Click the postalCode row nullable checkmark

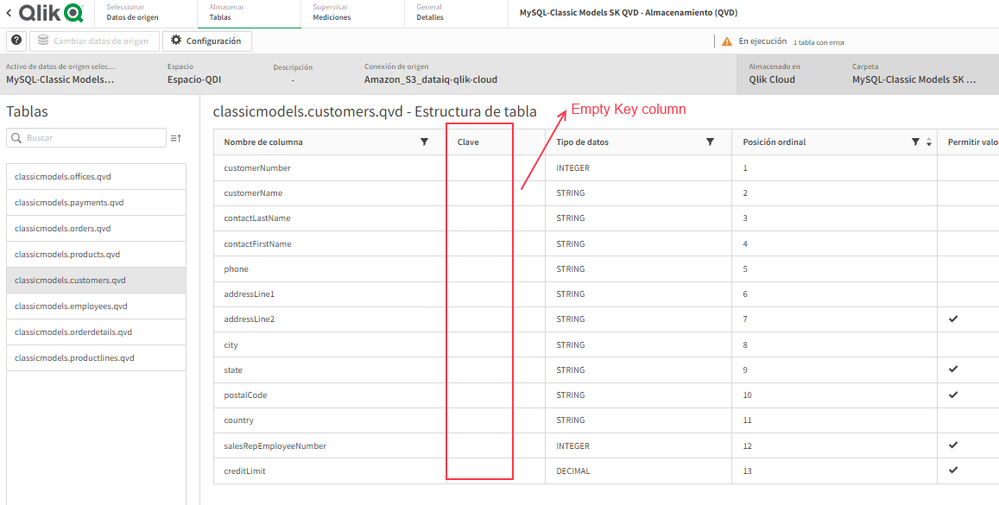pos(953,395)
